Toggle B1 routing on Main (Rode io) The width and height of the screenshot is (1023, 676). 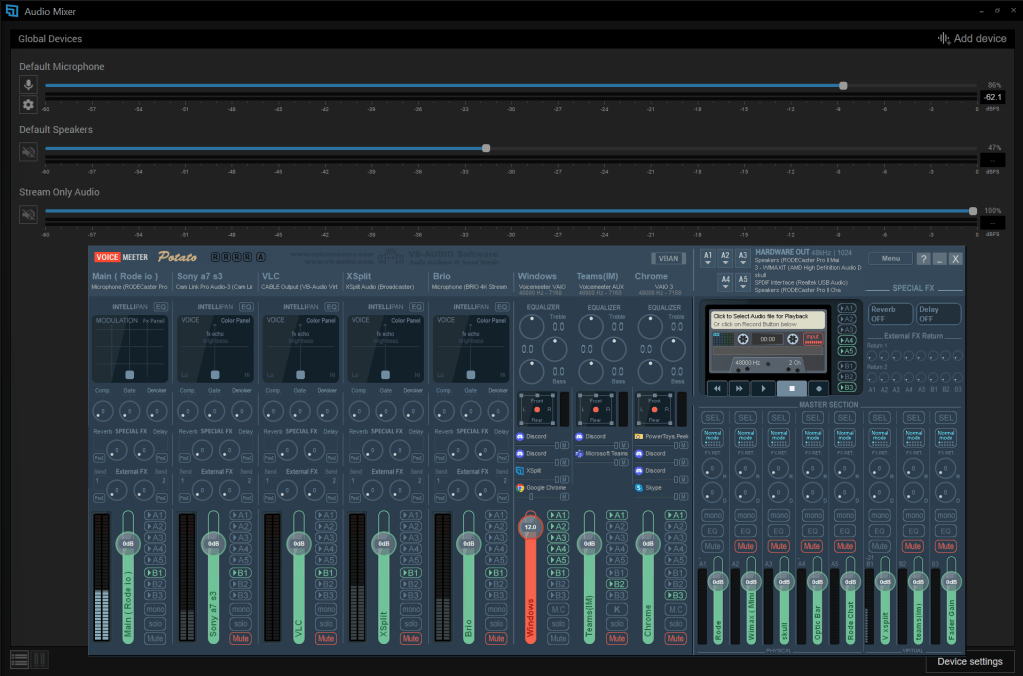point(155,572)
